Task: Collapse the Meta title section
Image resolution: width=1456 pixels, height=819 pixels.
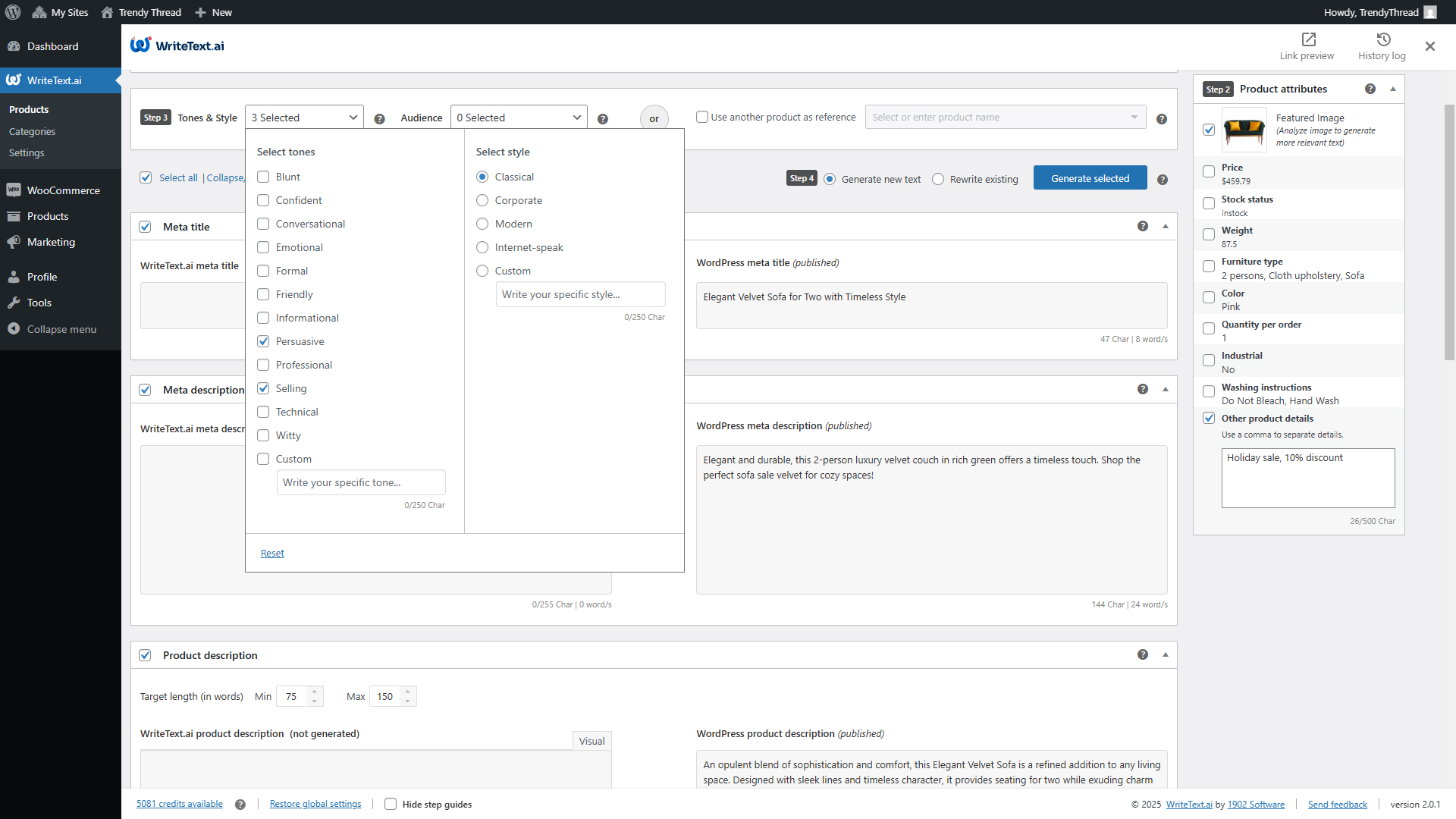Action: (x=1166, y=226)
